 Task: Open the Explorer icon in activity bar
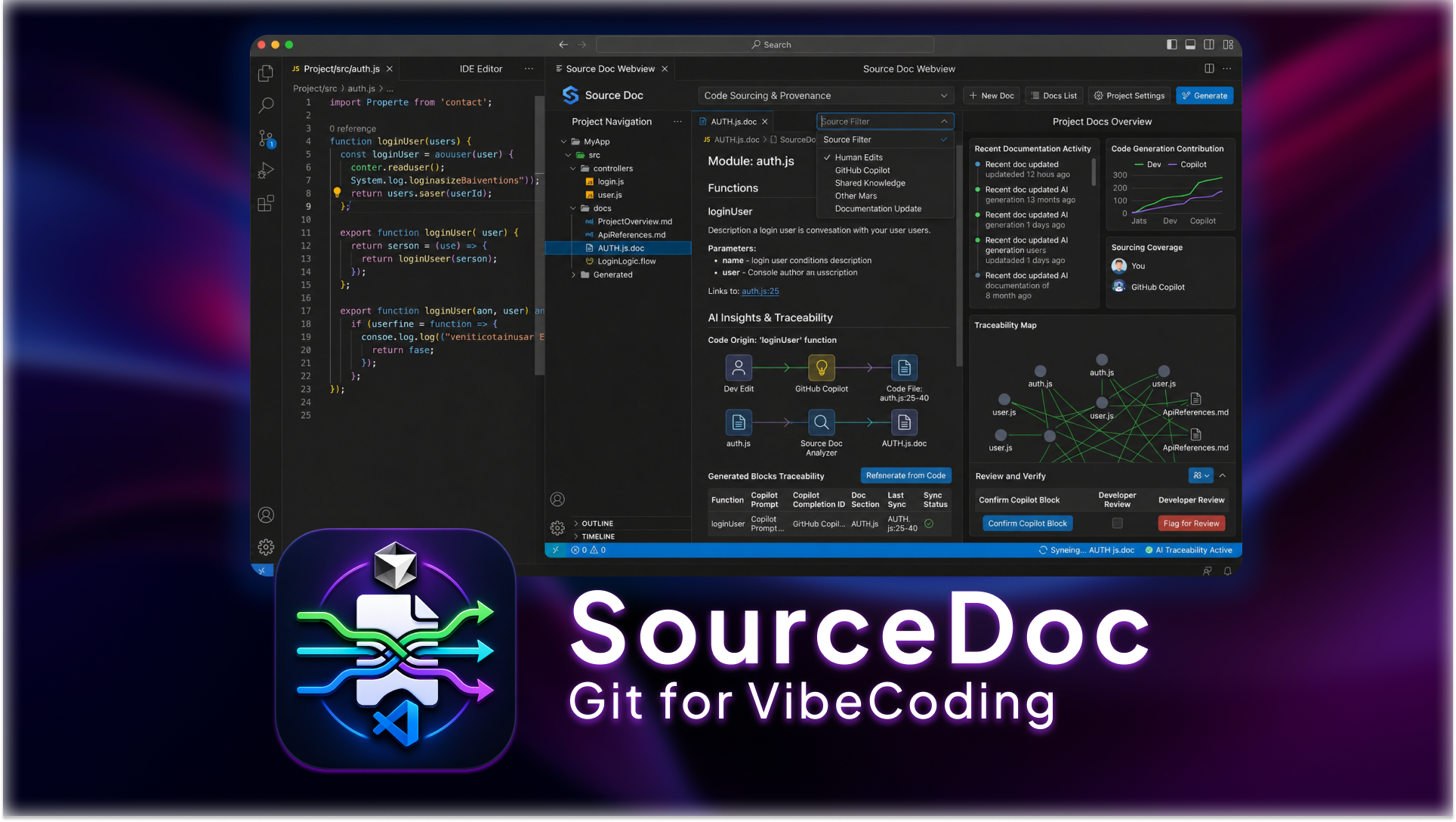point(266,73)
